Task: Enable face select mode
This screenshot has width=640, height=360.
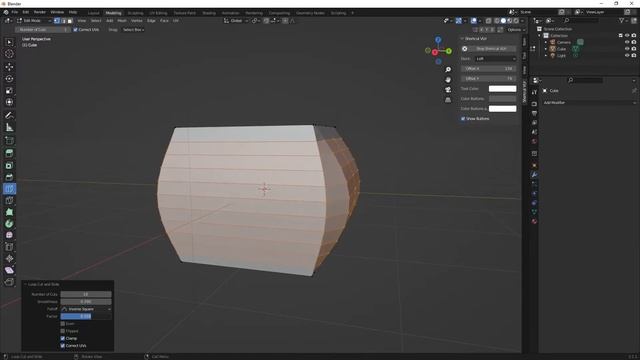Action: pos(70,21)
